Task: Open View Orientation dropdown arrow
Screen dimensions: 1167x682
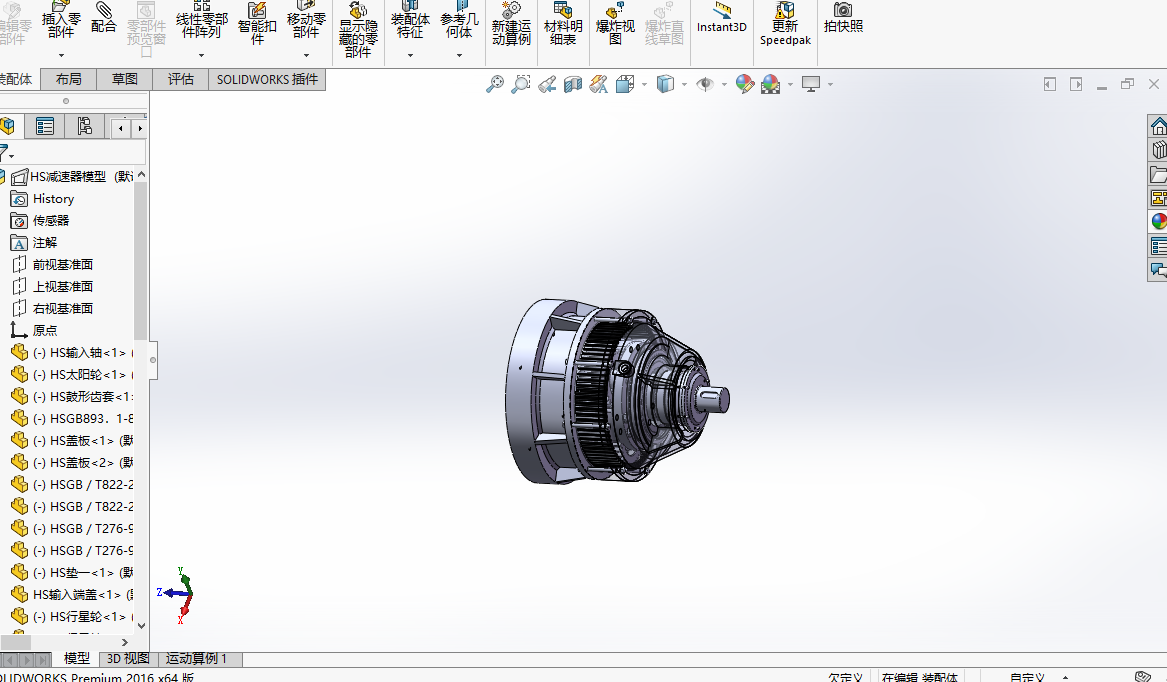Action: coord(644,84)
